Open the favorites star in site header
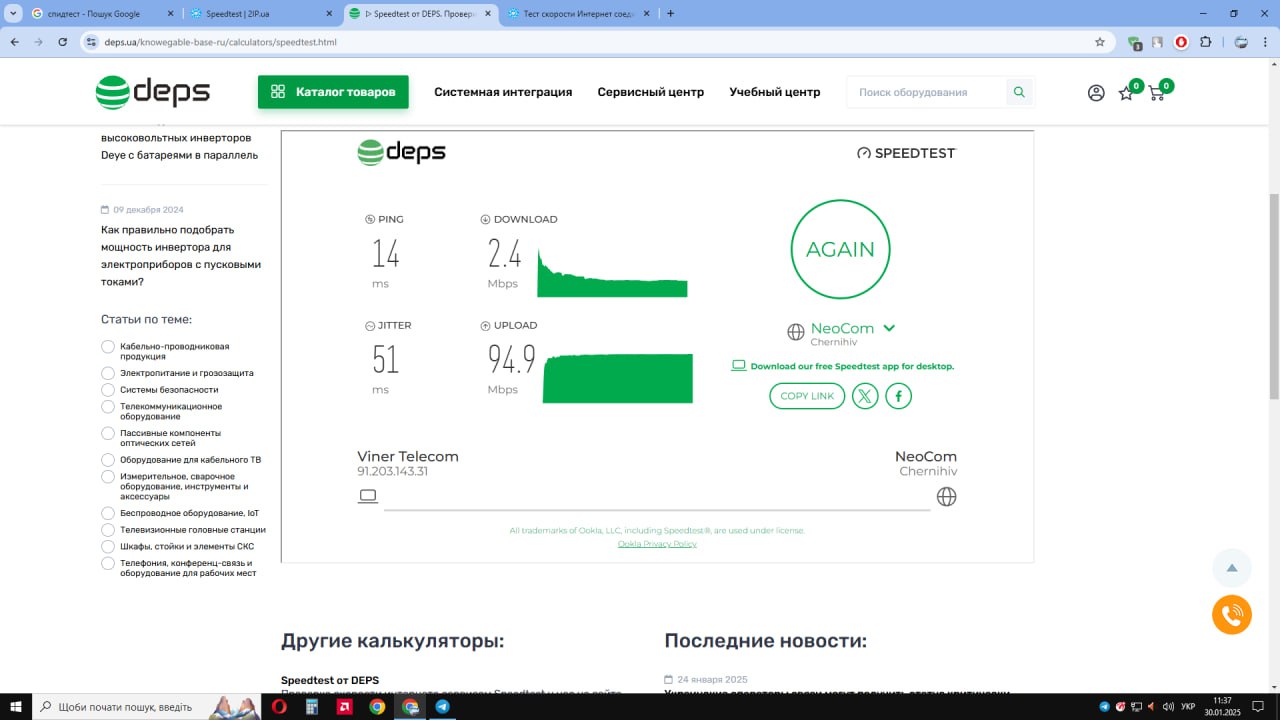This screenshot has width=1280, height=720. (1126, 93)
